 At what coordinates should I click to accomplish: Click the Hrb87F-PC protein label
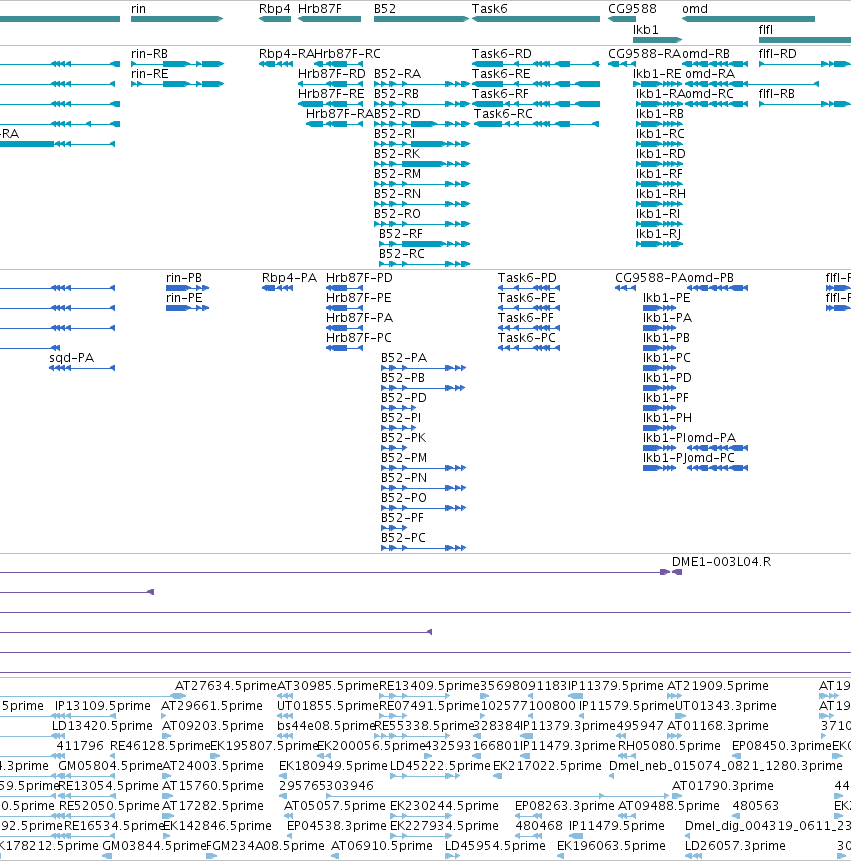coord(359,338)
